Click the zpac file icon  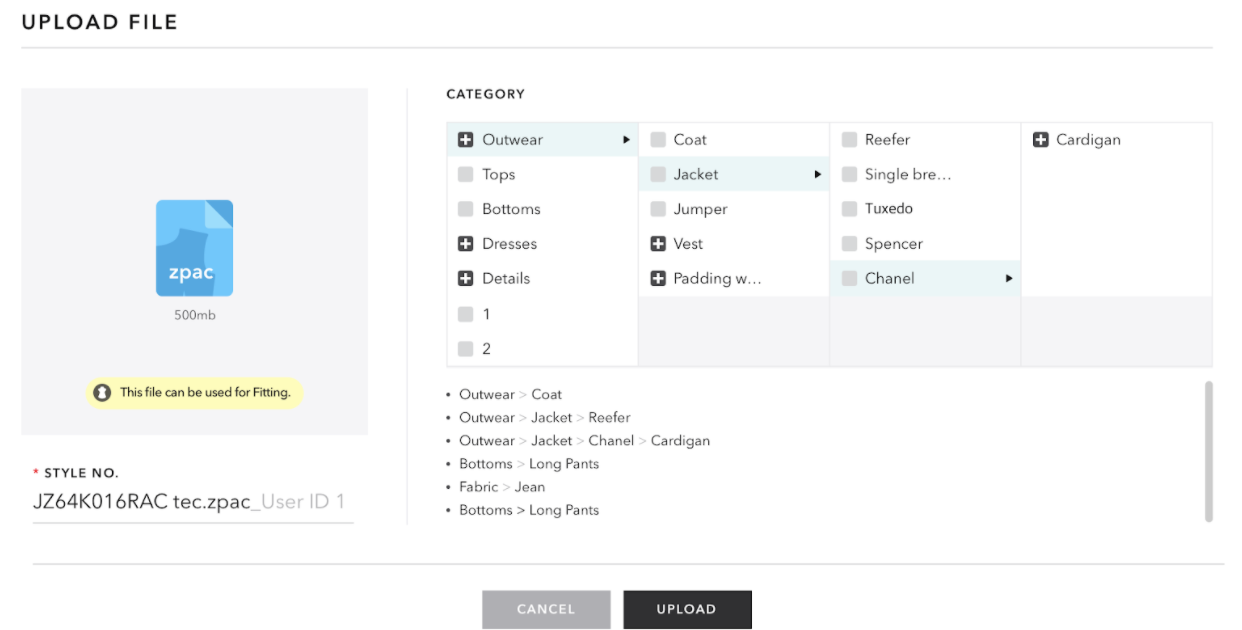[x=194, y=248]
